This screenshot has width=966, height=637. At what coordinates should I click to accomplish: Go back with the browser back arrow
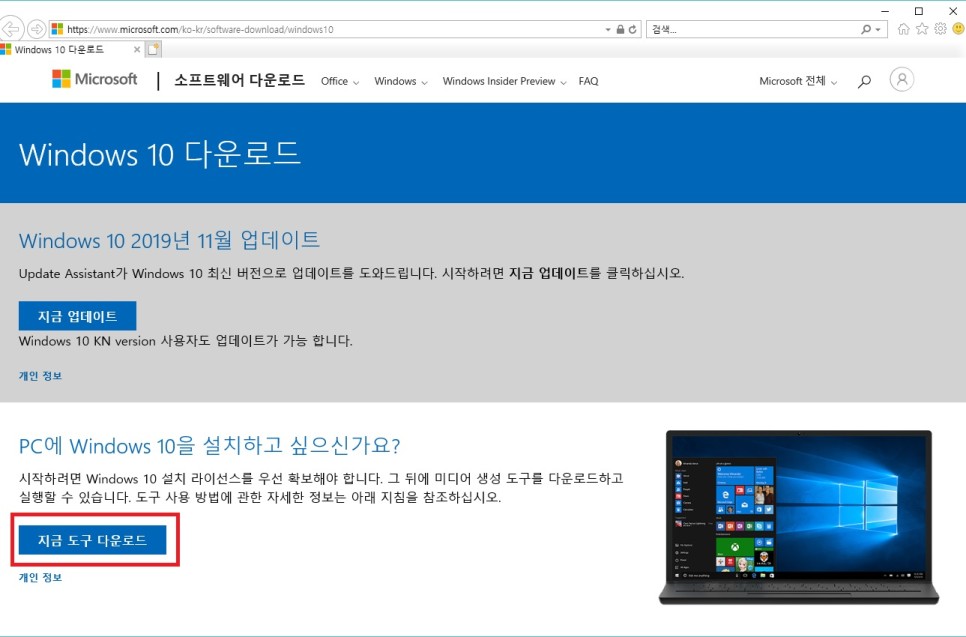pos(12,29)
